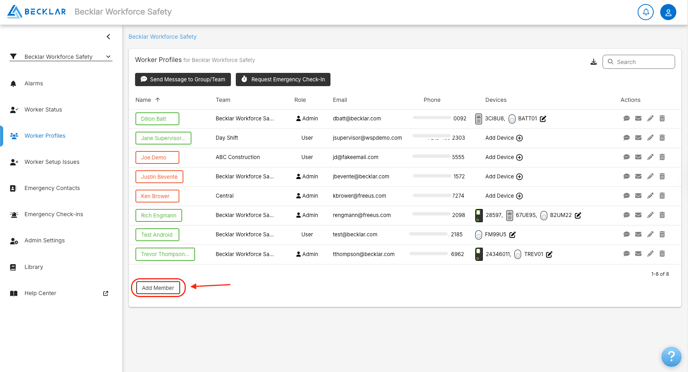Viewport: 688px width, 372px height.
Task: Open the notifications bell icon
Action: 645,12
